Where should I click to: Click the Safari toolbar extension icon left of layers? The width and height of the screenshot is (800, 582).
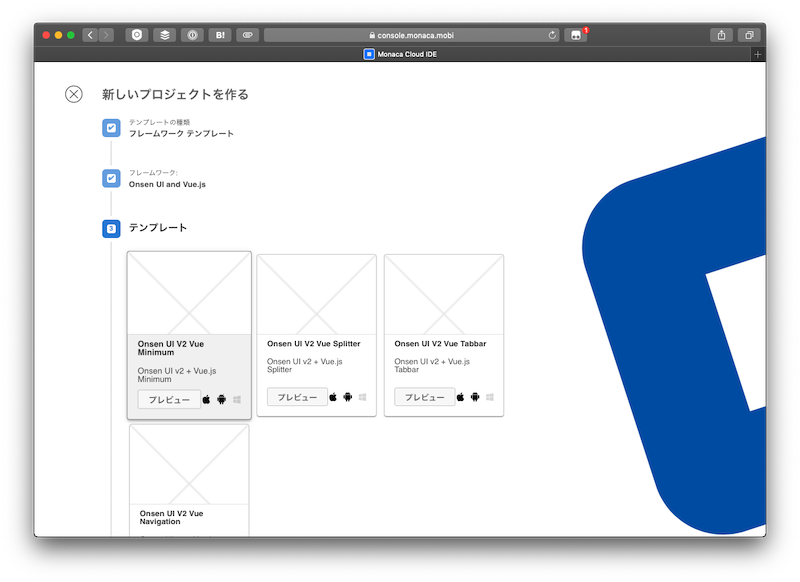(x=137, y=35)
